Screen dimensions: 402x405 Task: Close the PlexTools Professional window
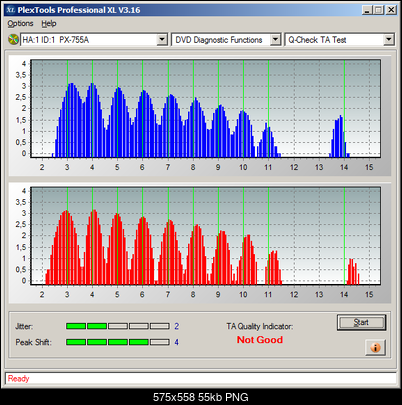pyautogui.click(x=391, y=10)
